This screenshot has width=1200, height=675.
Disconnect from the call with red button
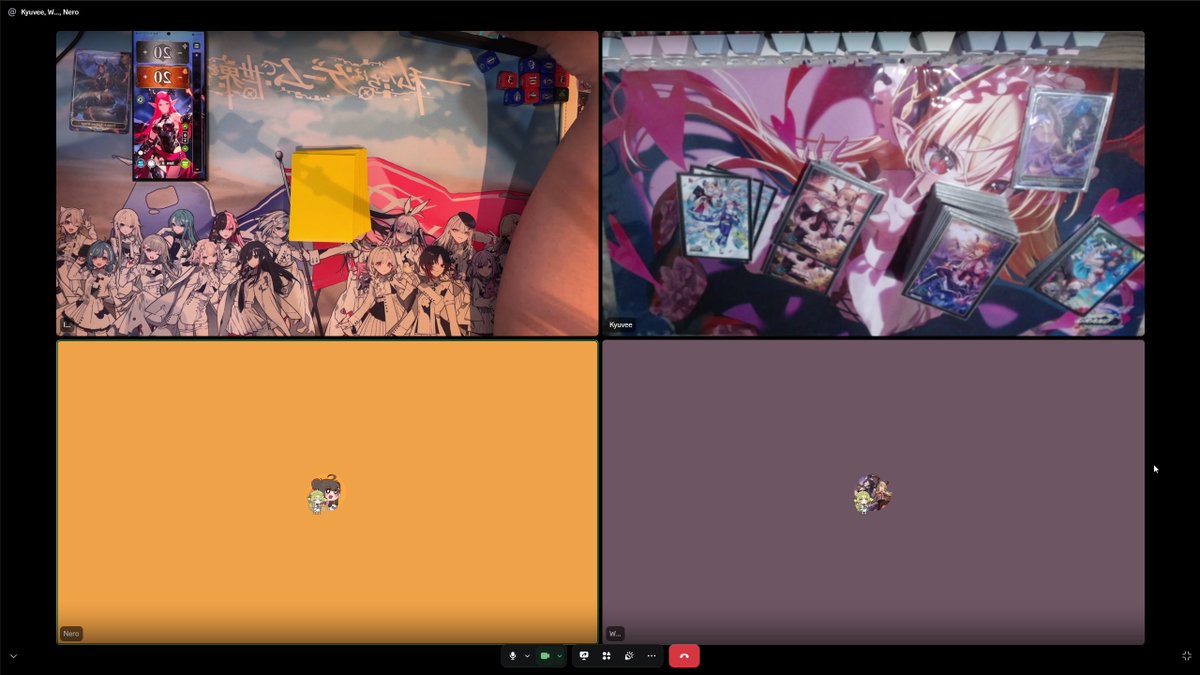(684, 656)
